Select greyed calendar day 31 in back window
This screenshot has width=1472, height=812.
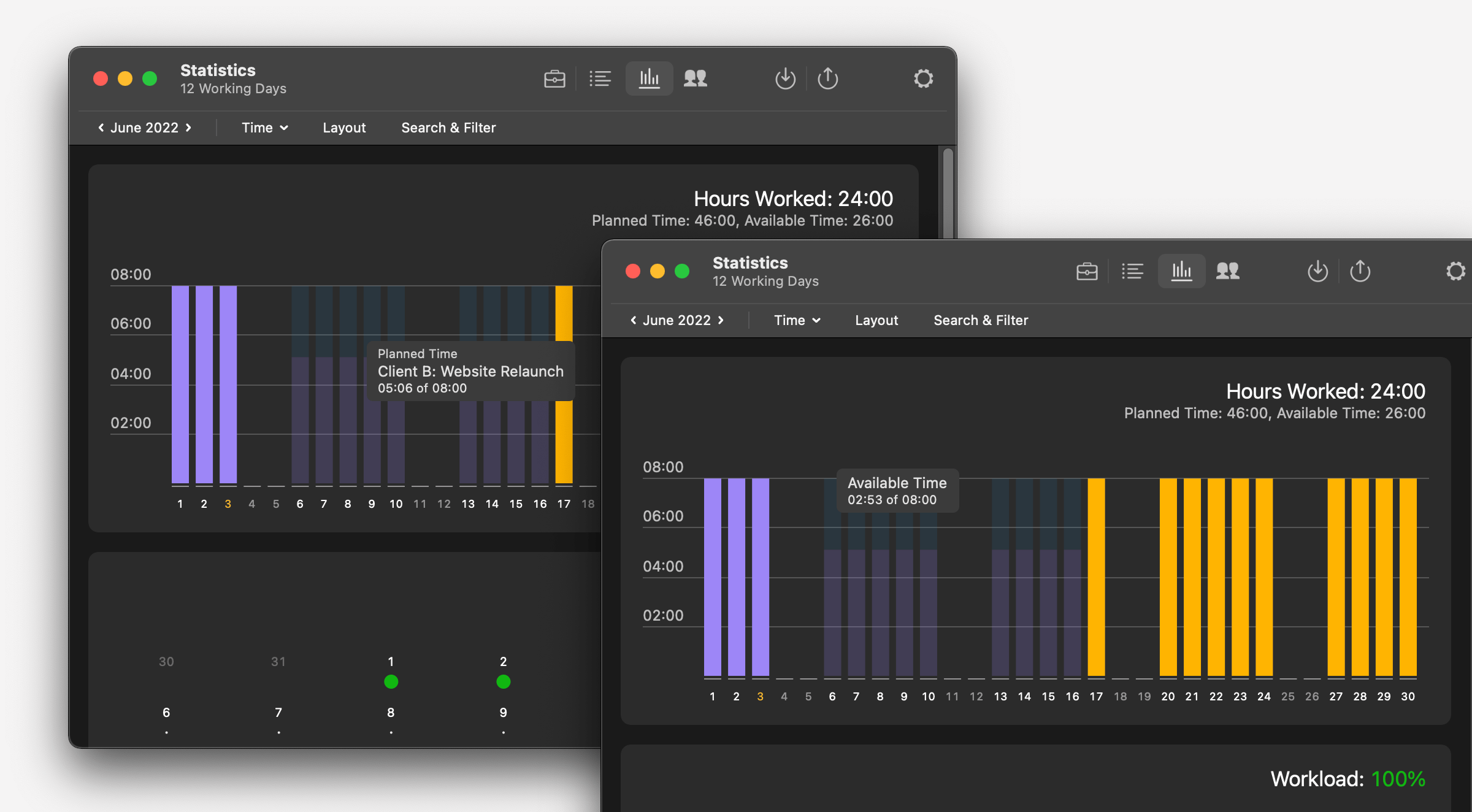click(278, 662)
